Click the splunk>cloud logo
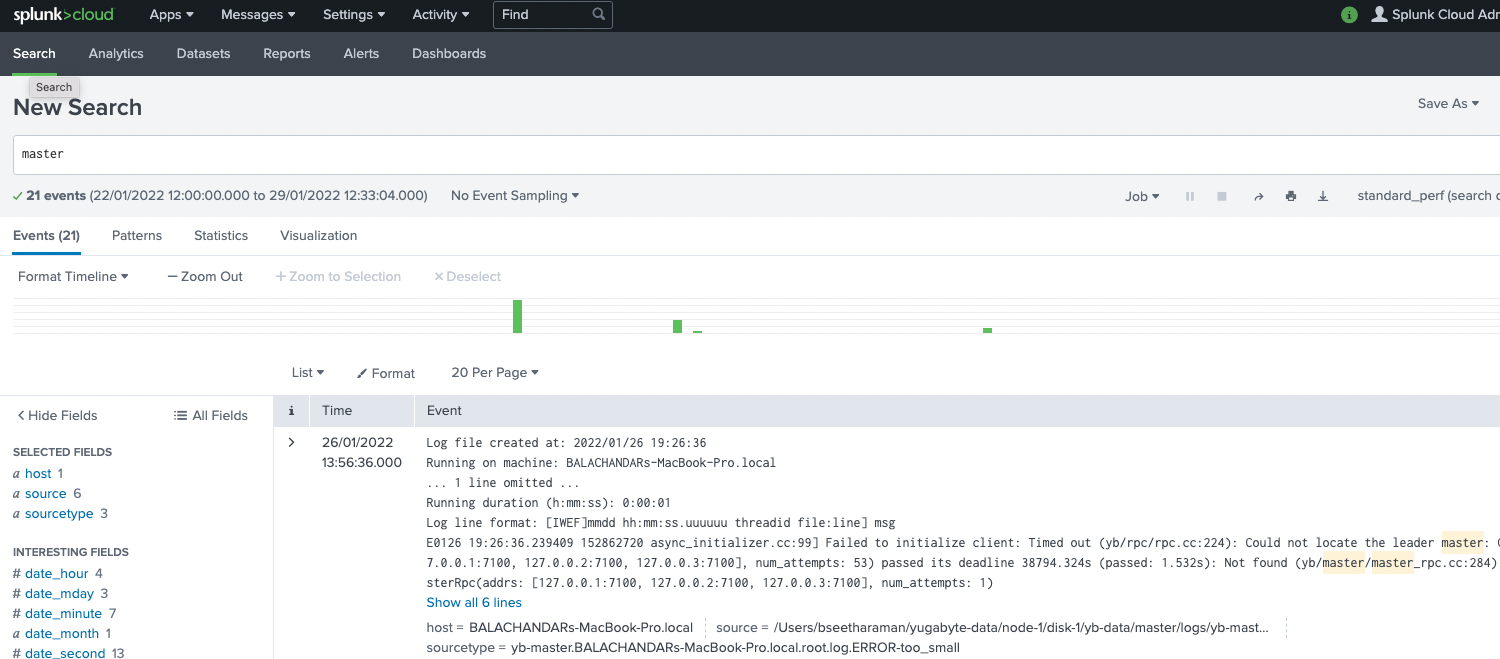Image resolution: width=1500 pixels, height=659 pixels. pyautogui.click(x=63, y=15)
